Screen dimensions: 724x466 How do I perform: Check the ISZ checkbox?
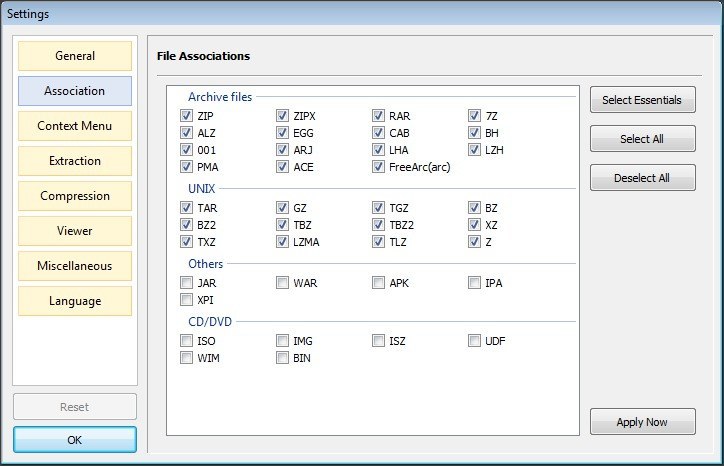[378, 341]
